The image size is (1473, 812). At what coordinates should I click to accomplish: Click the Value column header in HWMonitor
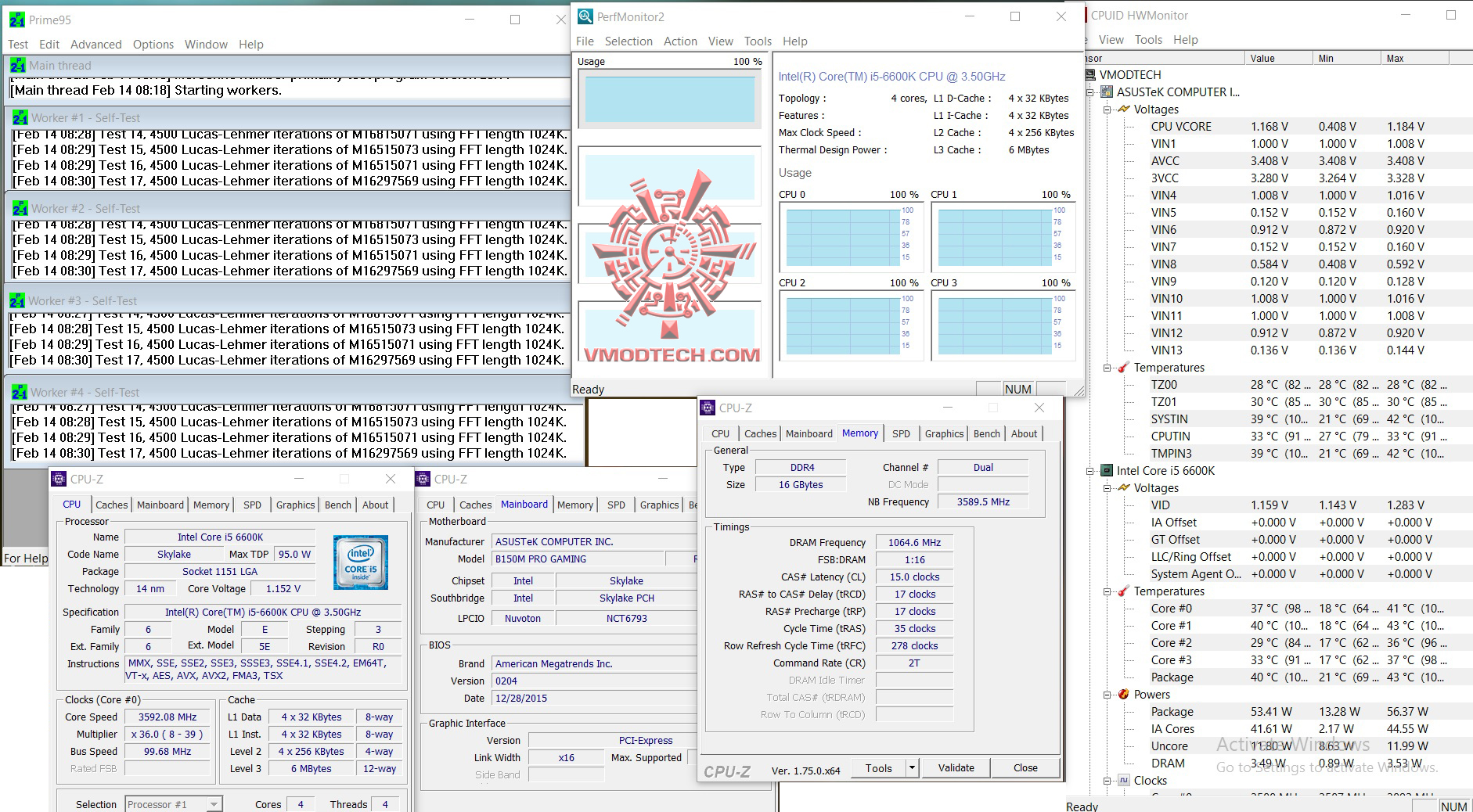pyautogui.click(x=1278, y=58)
